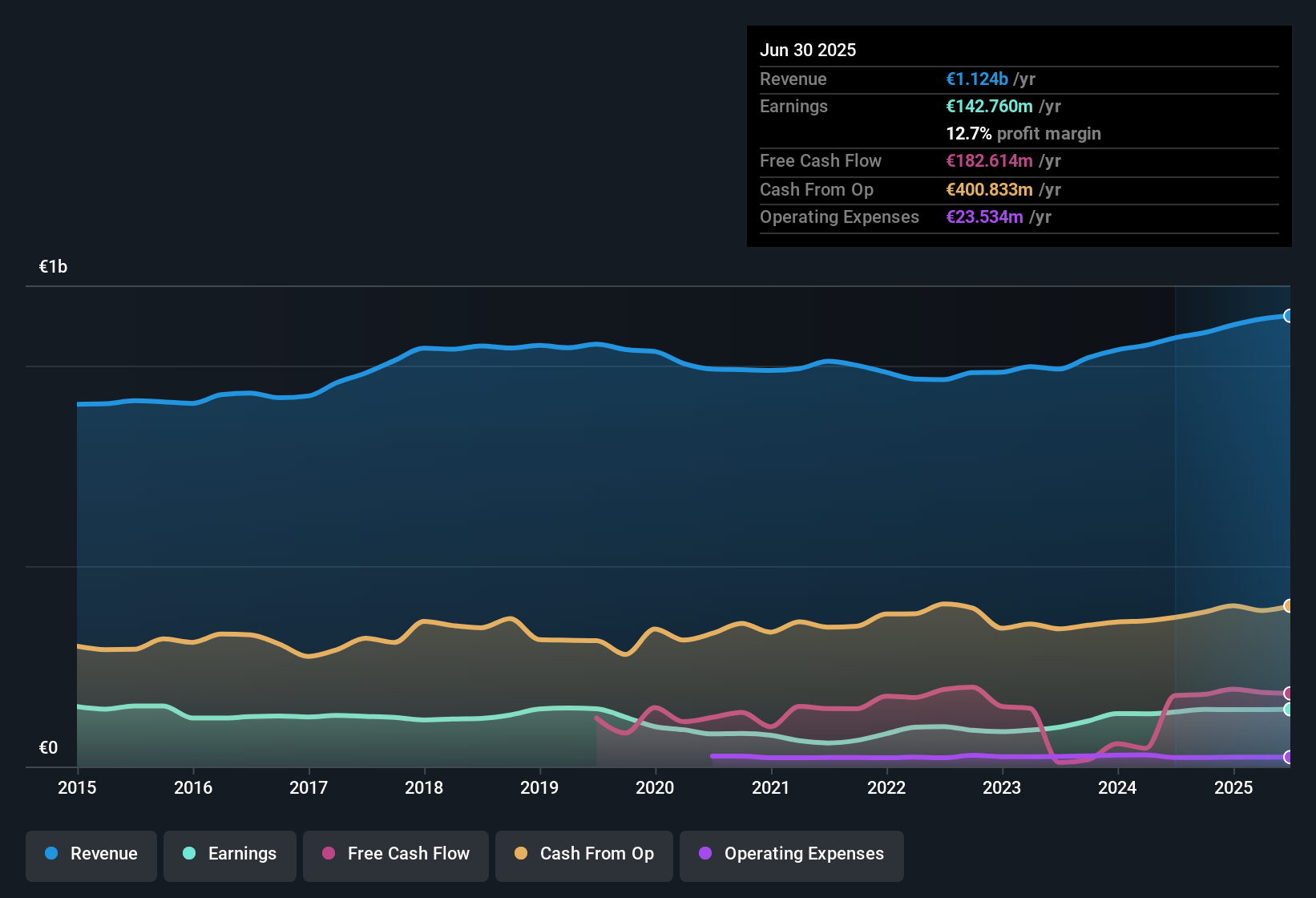Click the teal Earnings legend dot
Viewport: 1316px width, 898px height.
click(x=189, y=854)
